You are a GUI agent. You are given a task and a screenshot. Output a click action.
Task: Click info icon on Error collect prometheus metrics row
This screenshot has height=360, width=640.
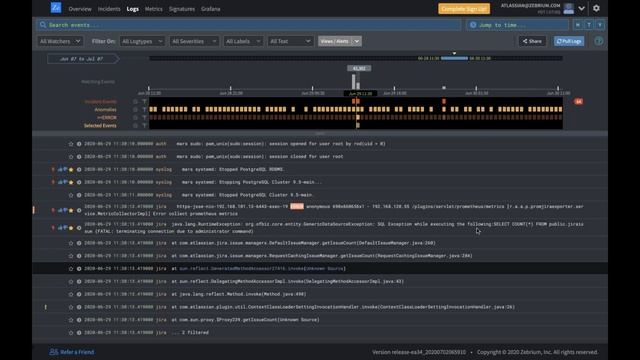pyautogui.click(x=79, y=210)
